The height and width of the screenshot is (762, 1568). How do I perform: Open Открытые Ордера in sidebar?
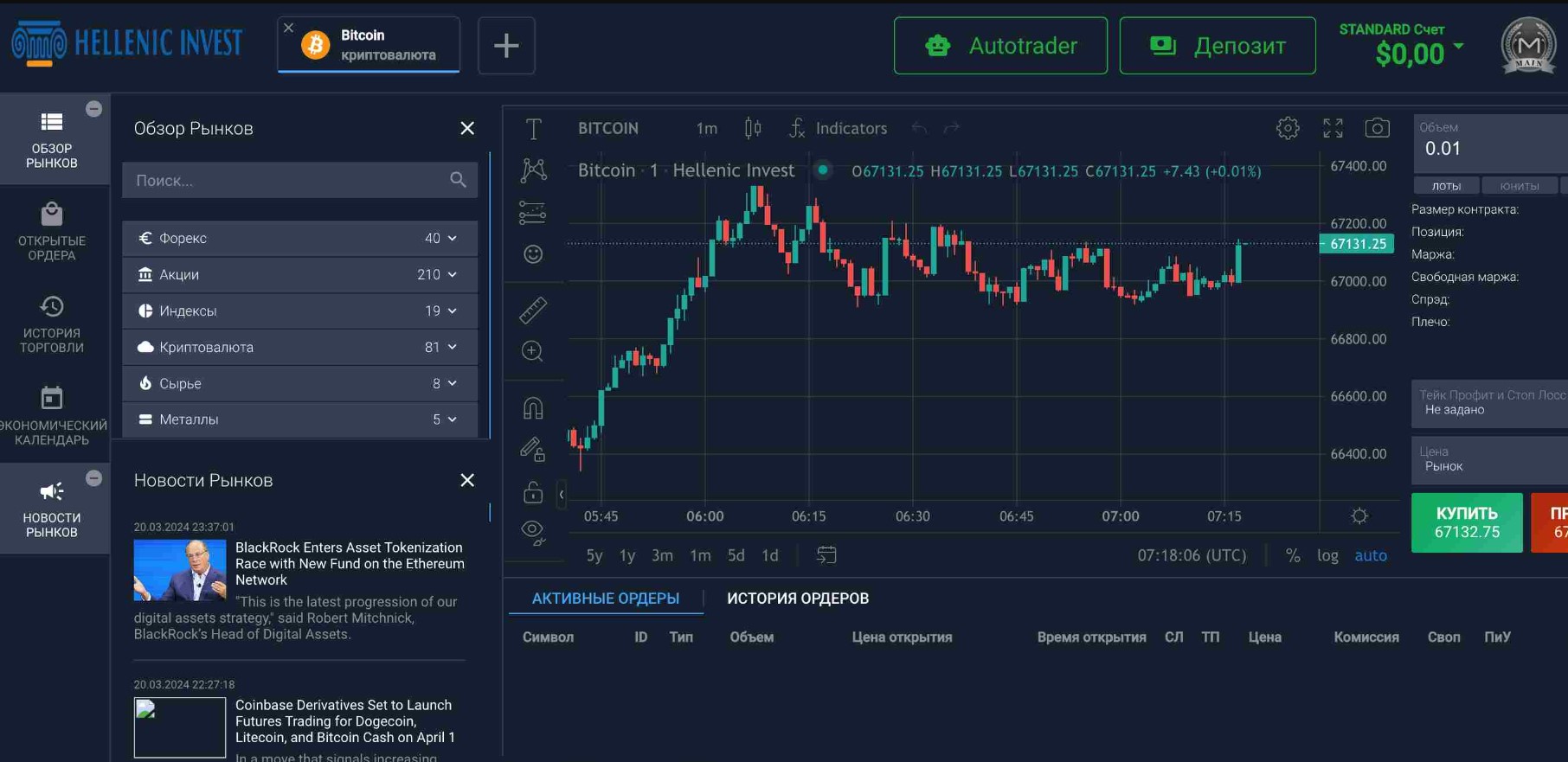point(52,232)
